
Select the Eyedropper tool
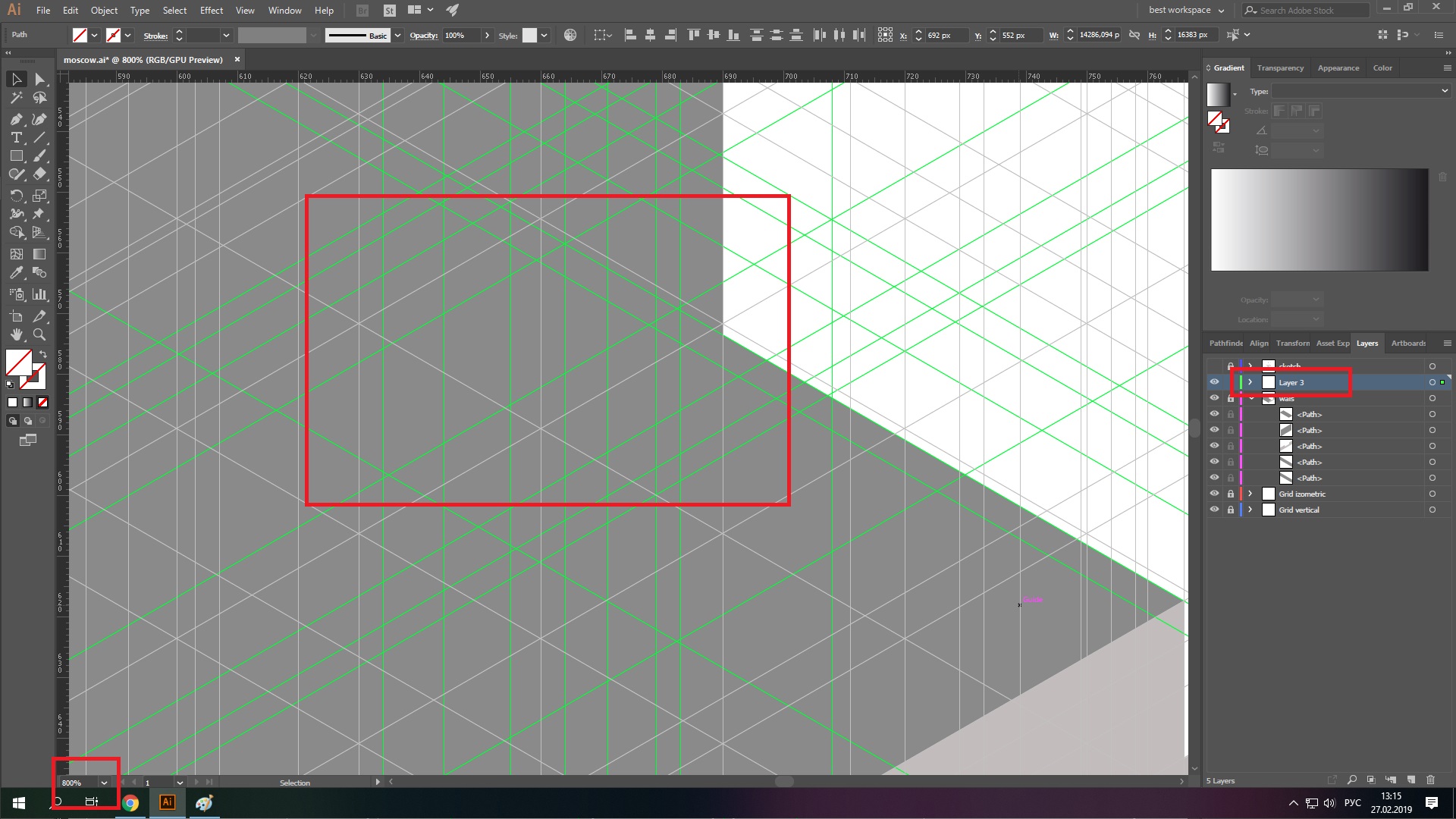pyautogui.click(x=17, y=272)
